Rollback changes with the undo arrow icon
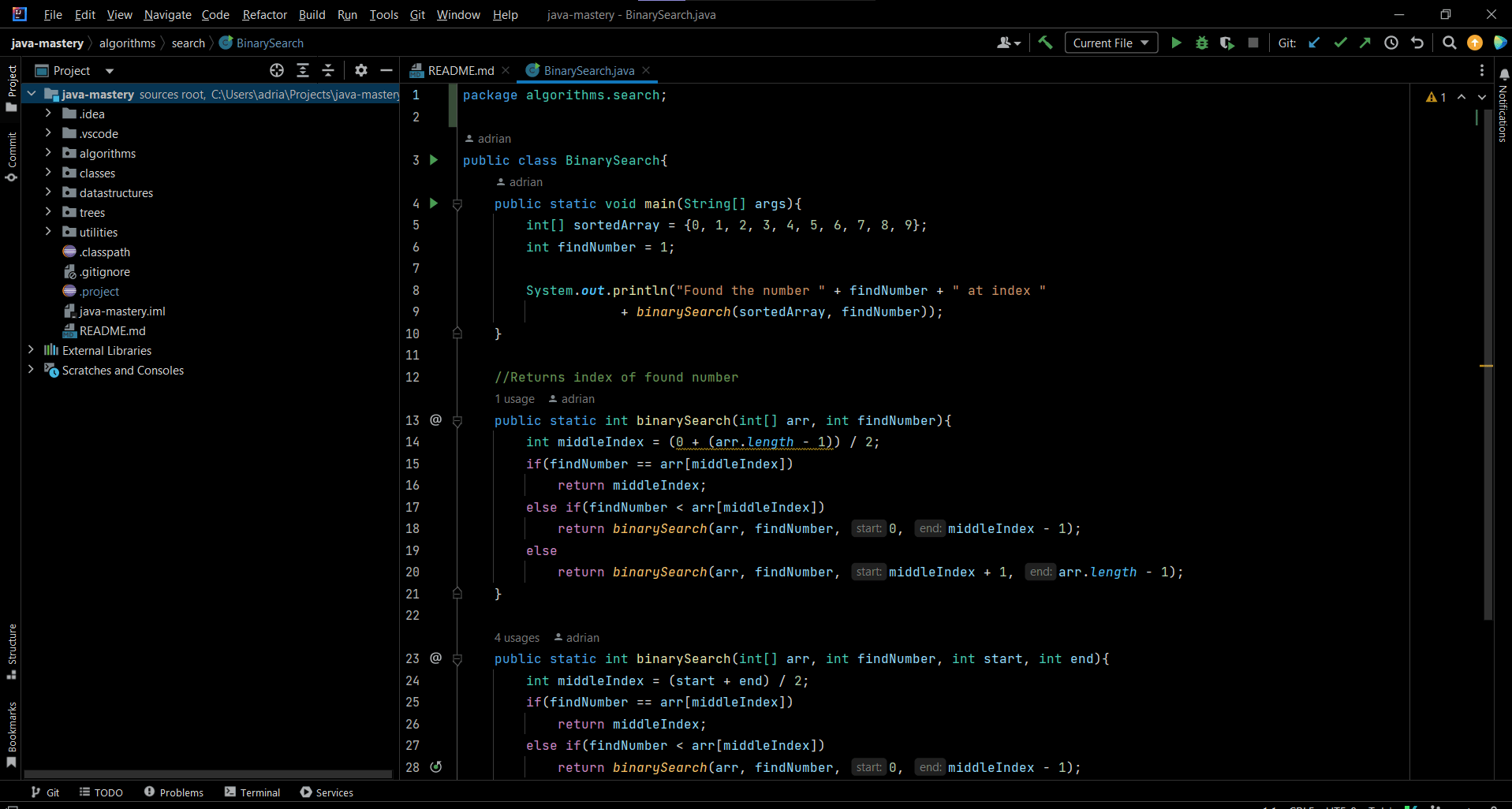1512x809 pixels. [x=1417, y=43]
